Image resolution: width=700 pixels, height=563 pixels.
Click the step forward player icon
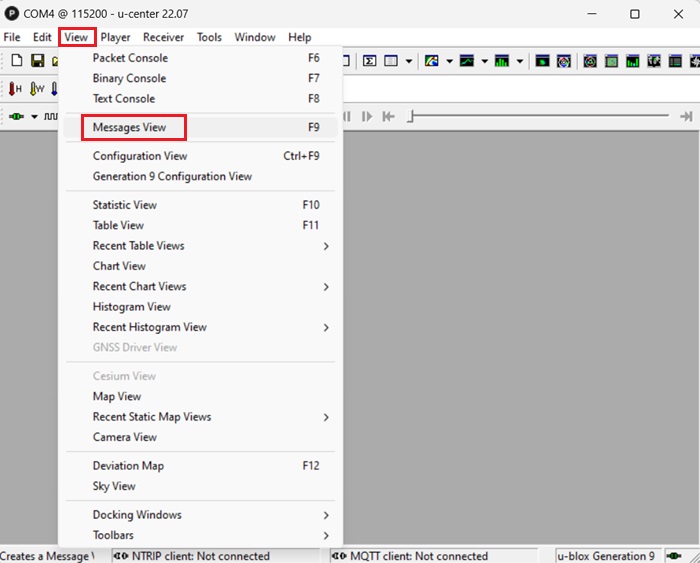[x=367, y=117]
